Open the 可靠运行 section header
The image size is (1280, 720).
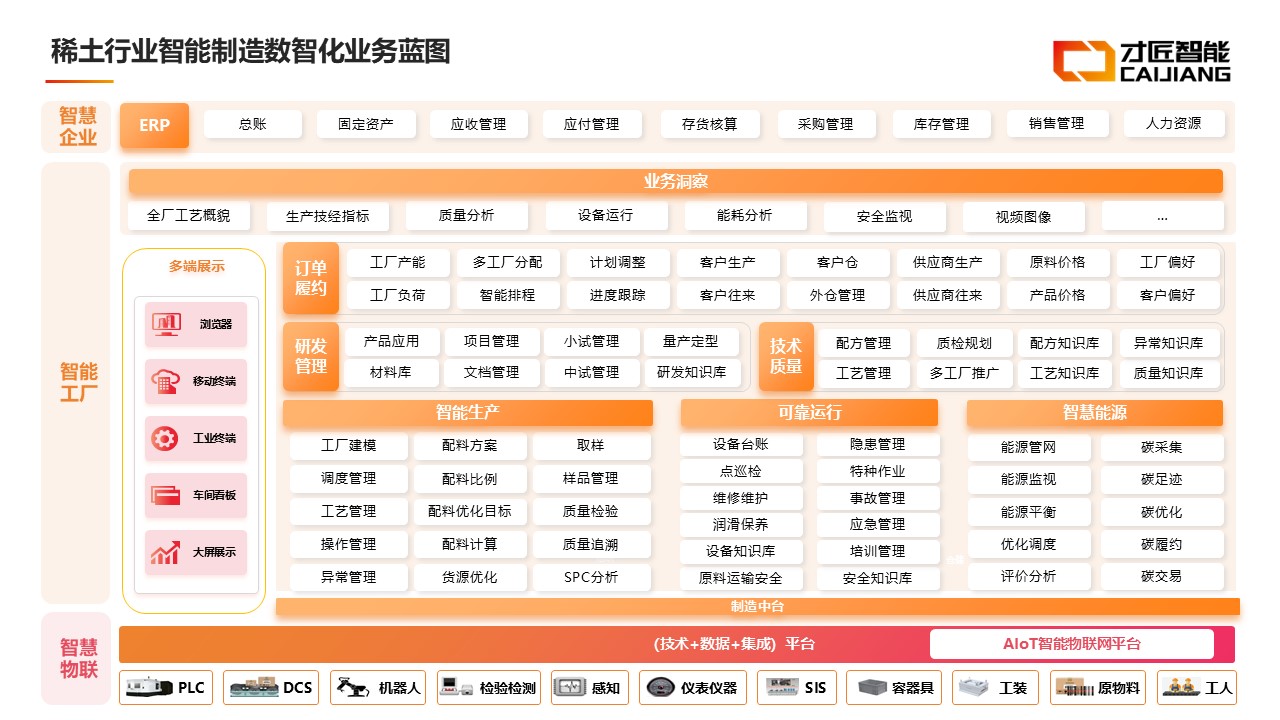point(809,412)
